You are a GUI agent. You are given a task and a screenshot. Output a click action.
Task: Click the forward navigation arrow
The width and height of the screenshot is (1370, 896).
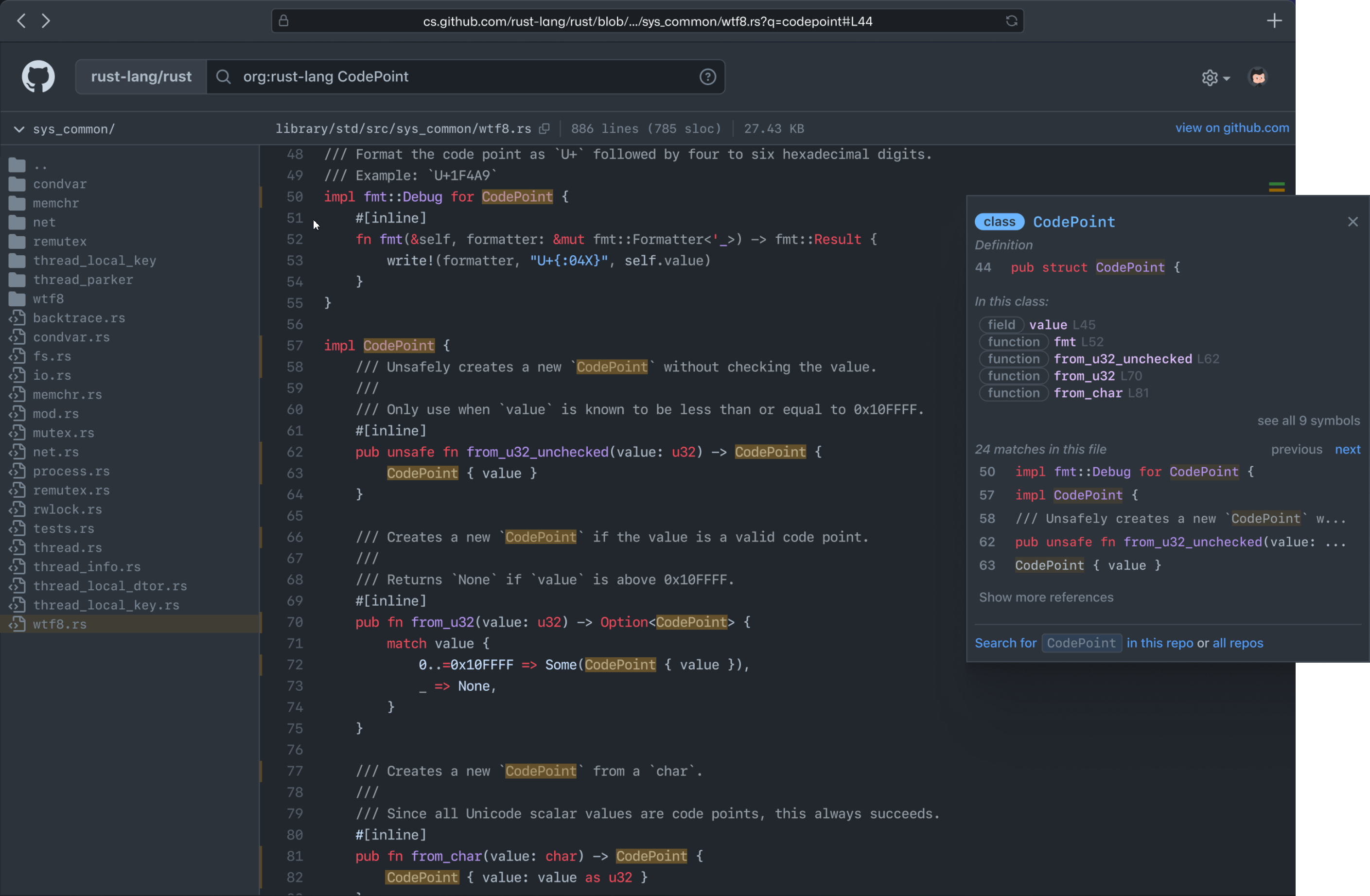coord(46,21)
